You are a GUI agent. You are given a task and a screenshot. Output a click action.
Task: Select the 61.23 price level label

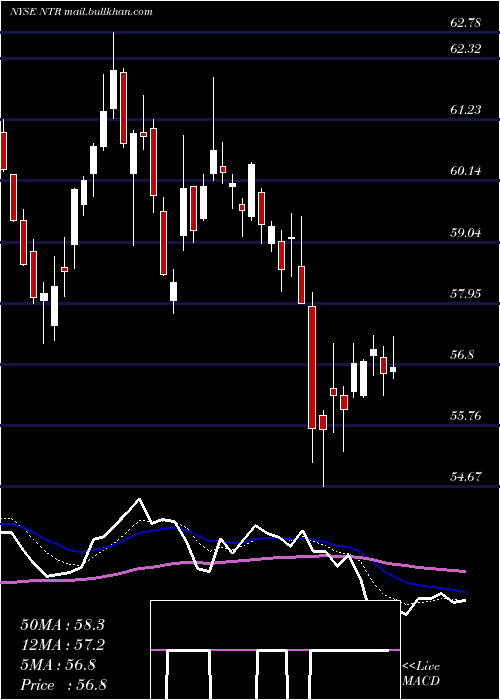466,109
